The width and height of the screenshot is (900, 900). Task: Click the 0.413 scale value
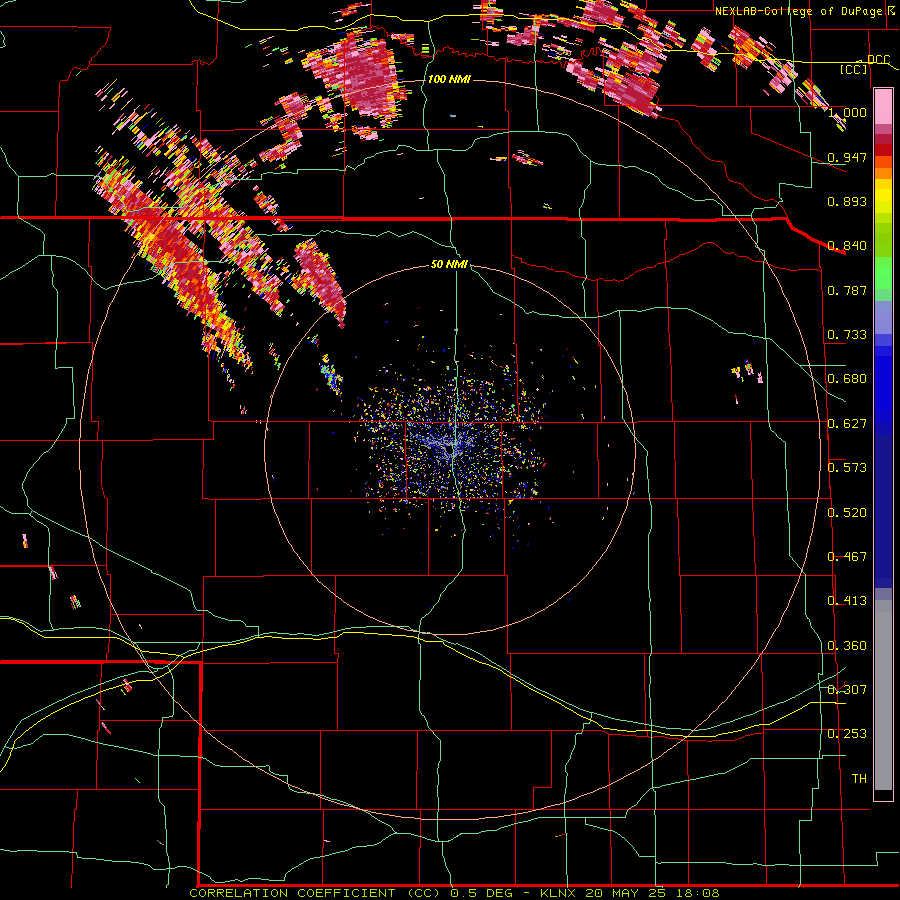point(847,601)
